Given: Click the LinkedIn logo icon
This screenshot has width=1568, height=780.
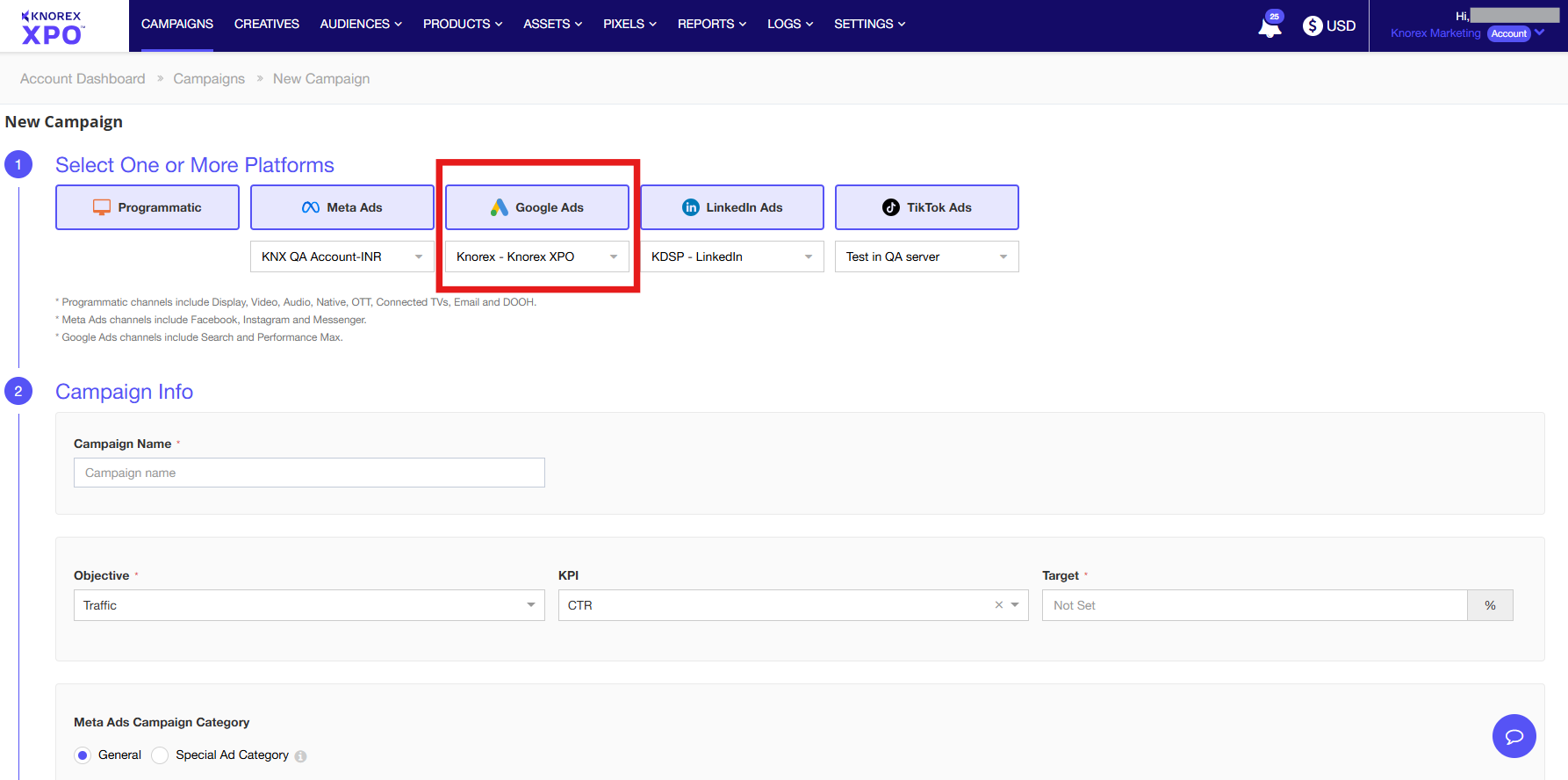Looking at the screenshot, I should point(691,207).
